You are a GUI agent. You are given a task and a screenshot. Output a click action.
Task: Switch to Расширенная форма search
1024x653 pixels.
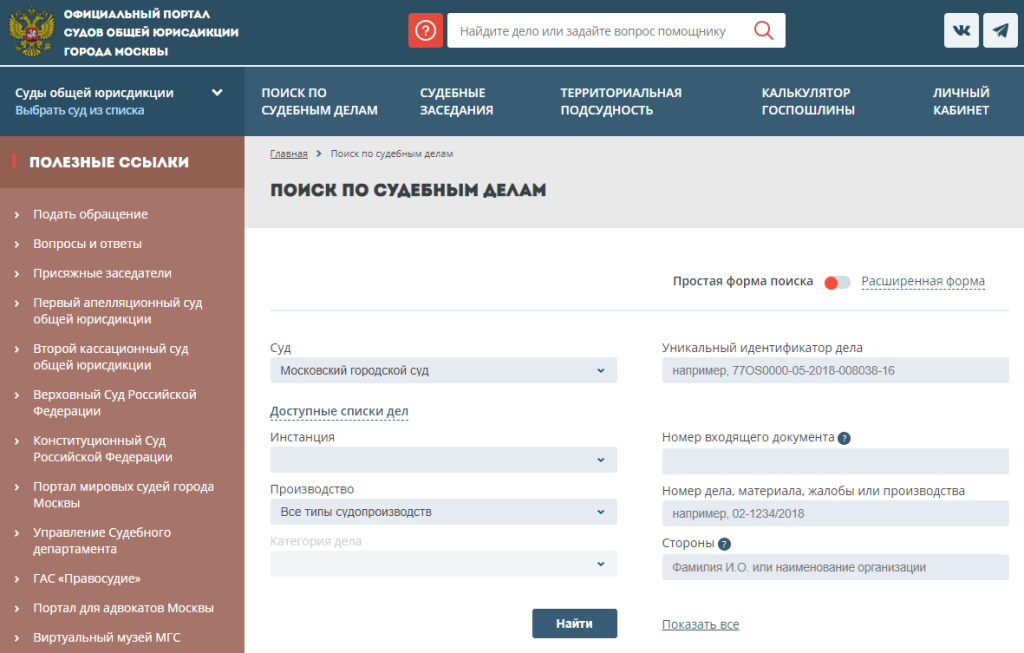tap(922, 282)
